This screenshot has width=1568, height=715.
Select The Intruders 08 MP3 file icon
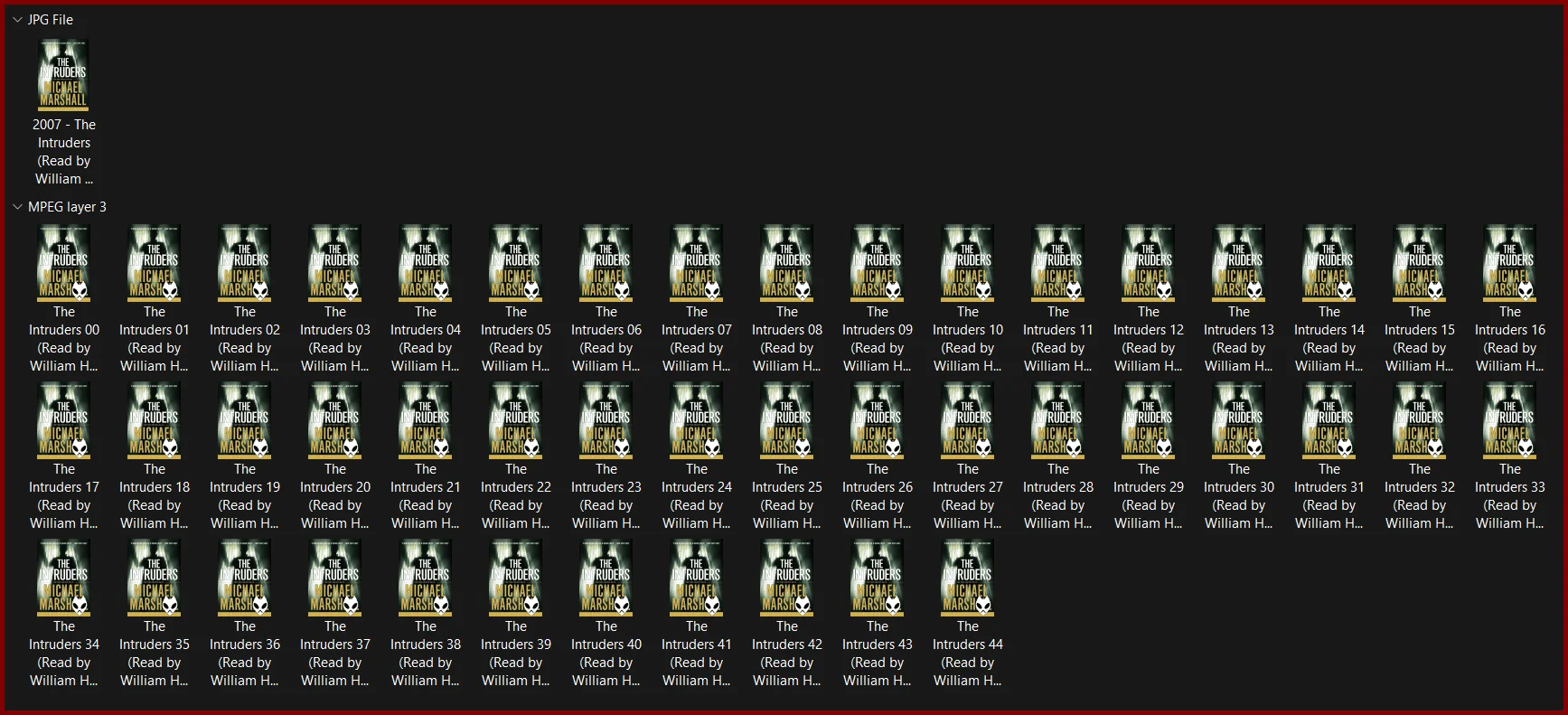[x=787, y=263]
